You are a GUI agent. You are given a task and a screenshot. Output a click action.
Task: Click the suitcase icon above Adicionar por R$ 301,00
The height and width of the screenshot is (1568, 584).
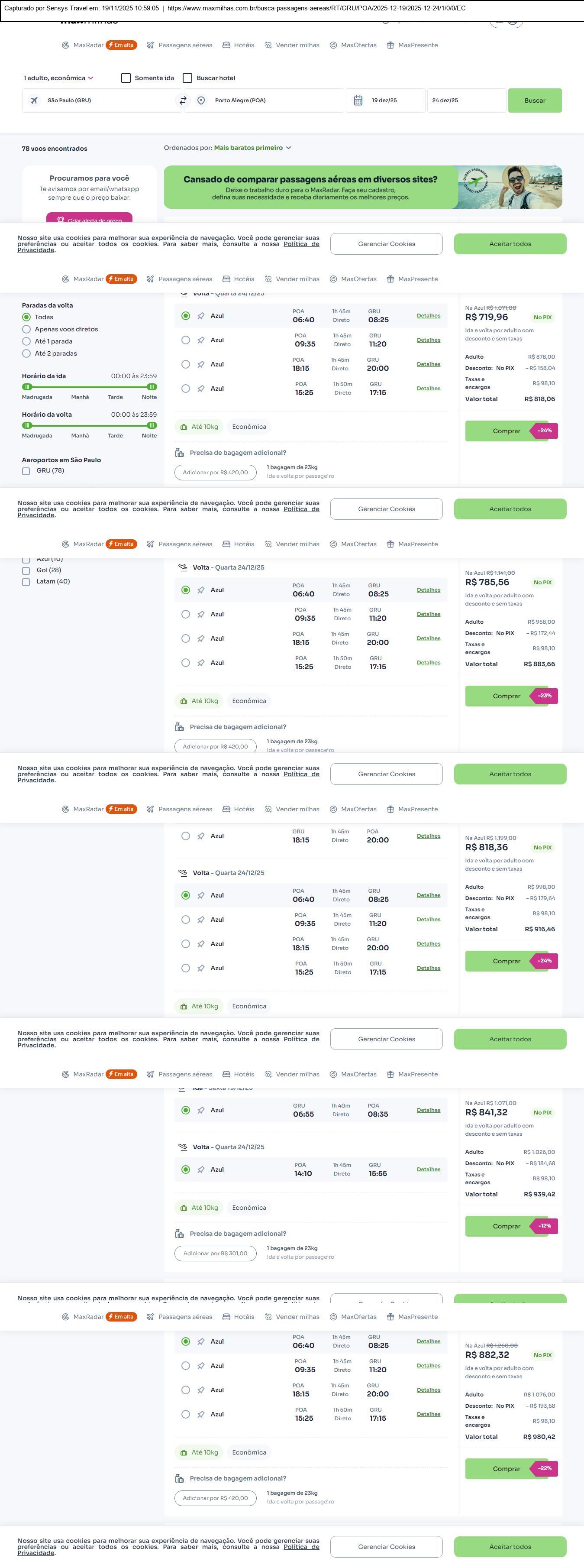[x=180, y=1233]
